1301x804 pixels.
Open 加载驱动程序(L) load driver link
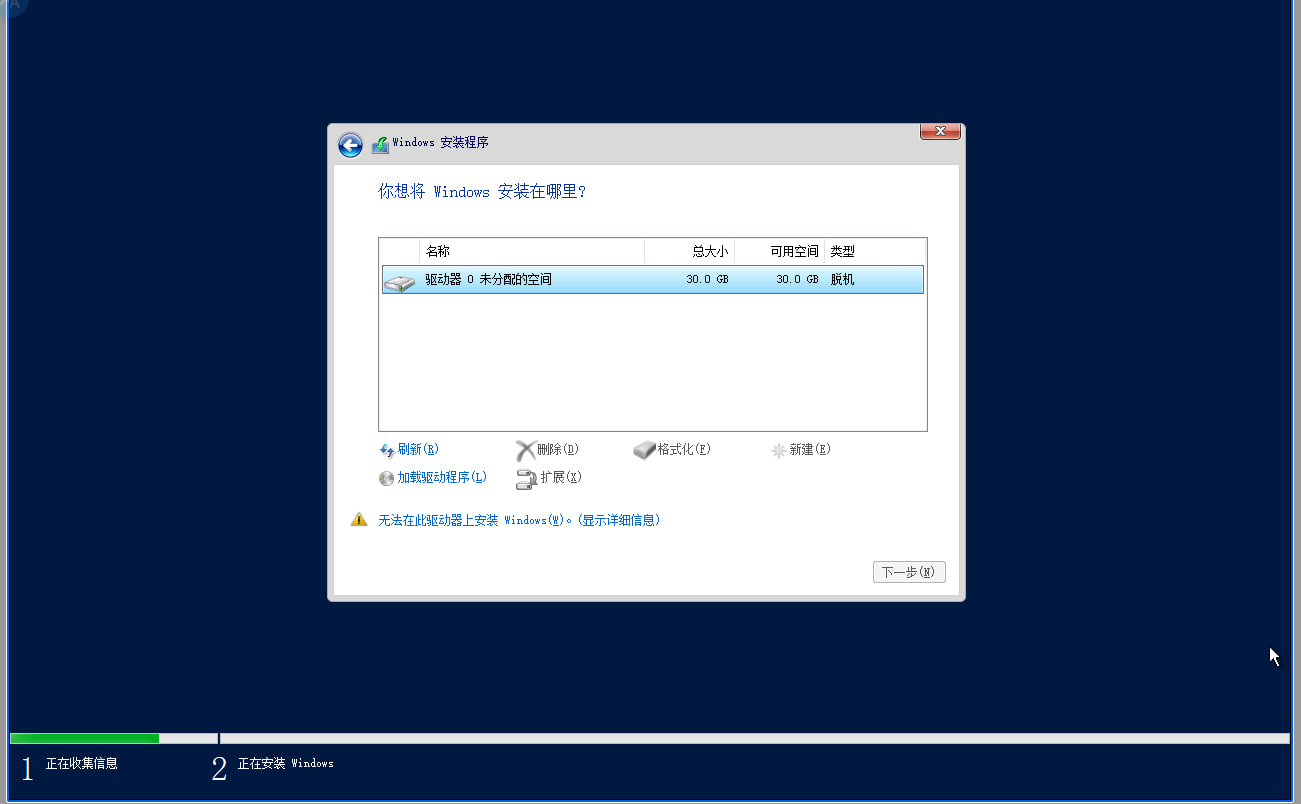(442, 478)
